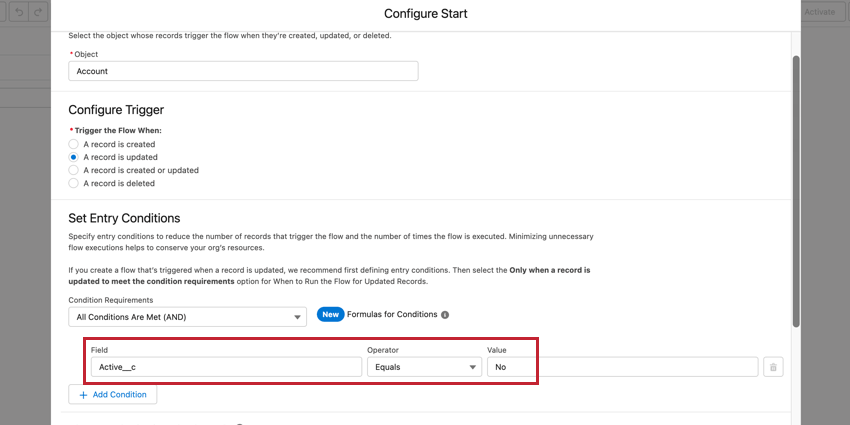Click the modal's vertical scrollbar
Viewport: 850px width, 425px height.
tap(796, 190)
